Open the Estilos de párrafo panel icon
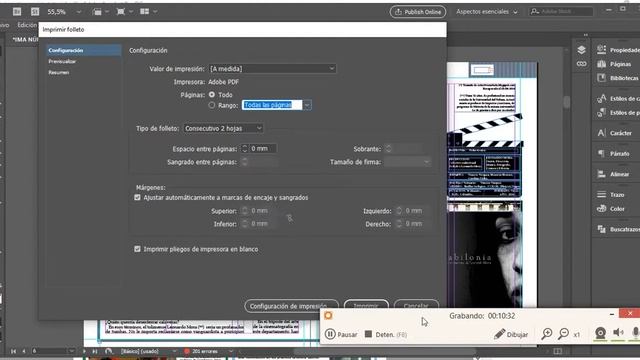This screenshot has height=360, width=640. click(x=601, y=112)
